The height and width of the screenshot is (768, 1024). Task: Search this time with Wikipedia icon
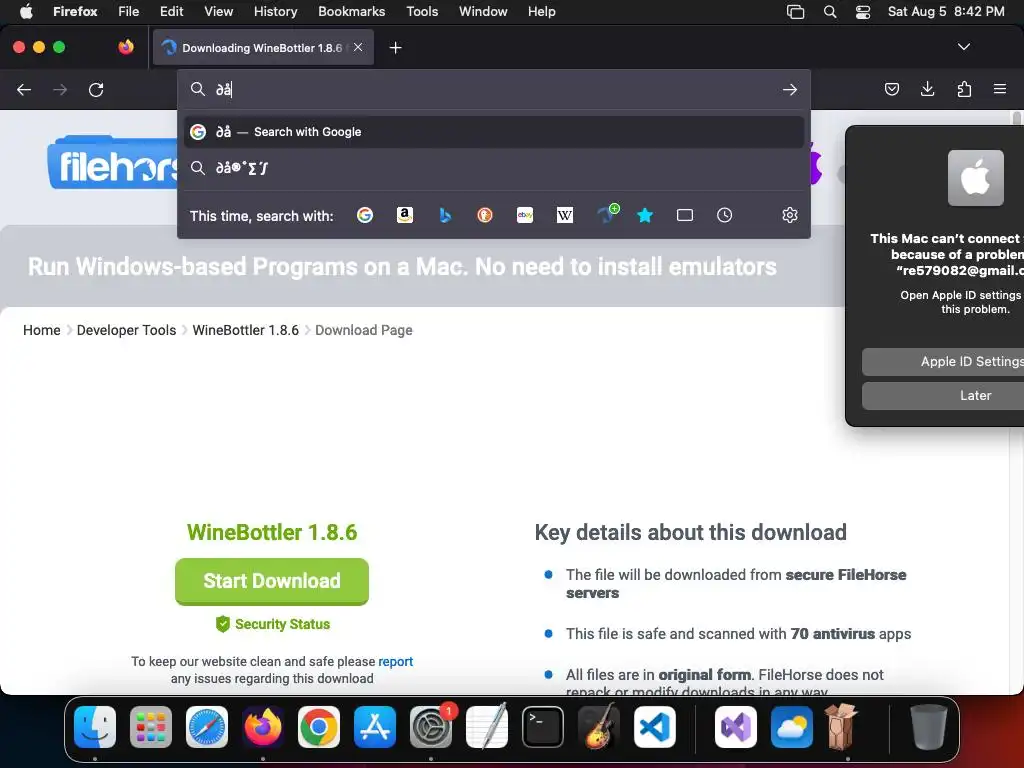[564, 215]
